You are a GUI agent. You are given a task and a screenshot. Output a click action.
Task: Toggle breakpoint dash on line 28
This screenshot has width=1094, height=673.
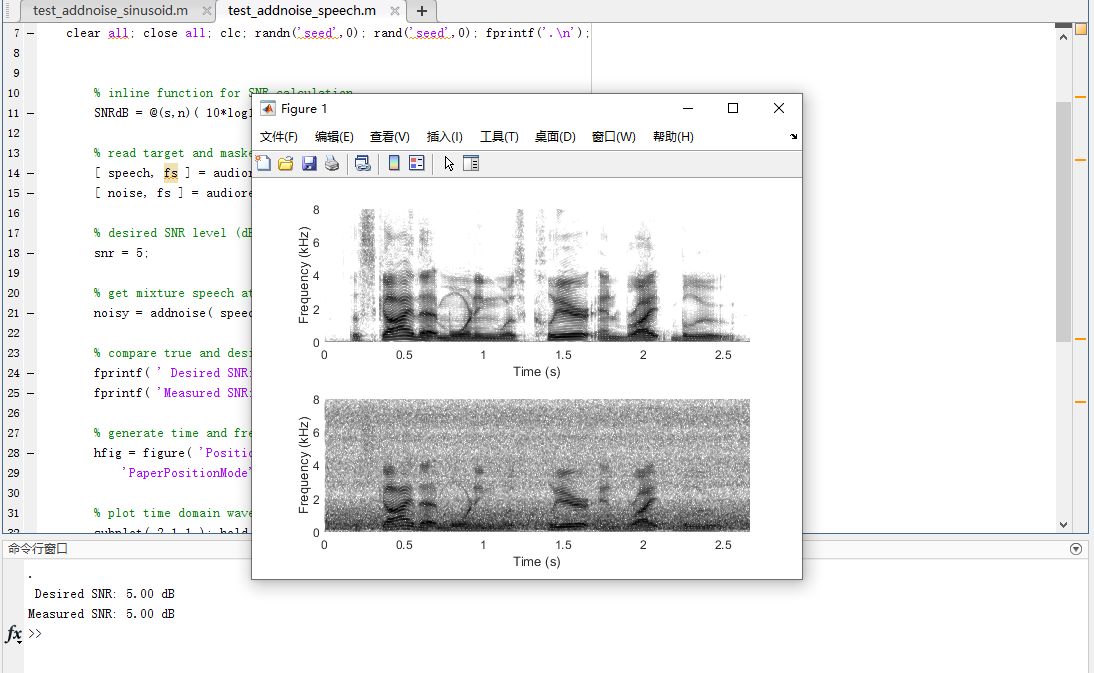31,453
